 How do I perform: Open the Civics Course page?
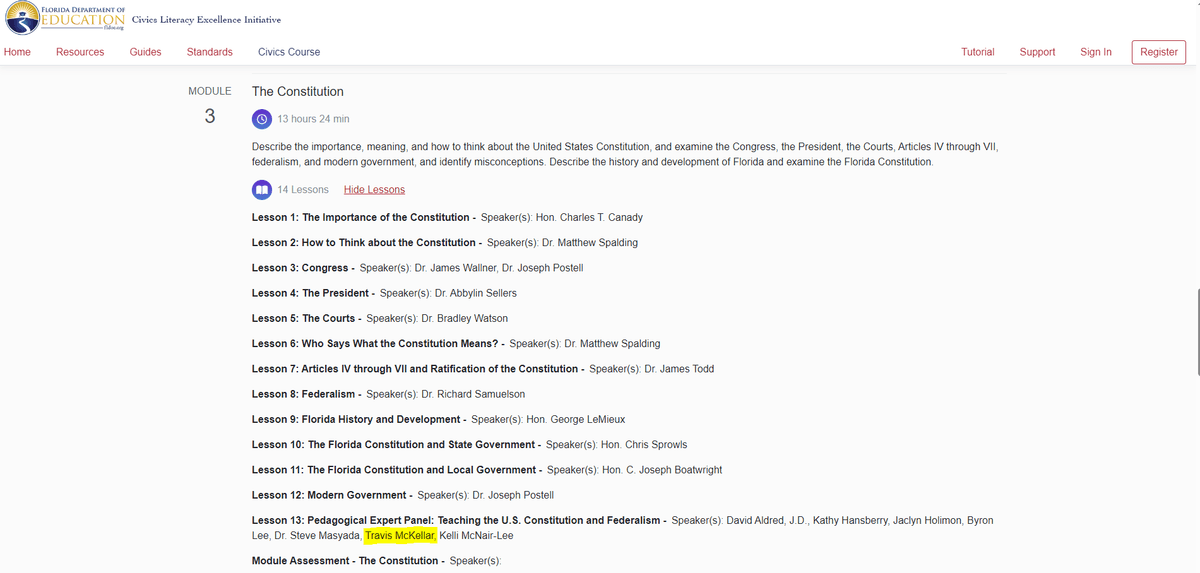(x=289, y=52)
